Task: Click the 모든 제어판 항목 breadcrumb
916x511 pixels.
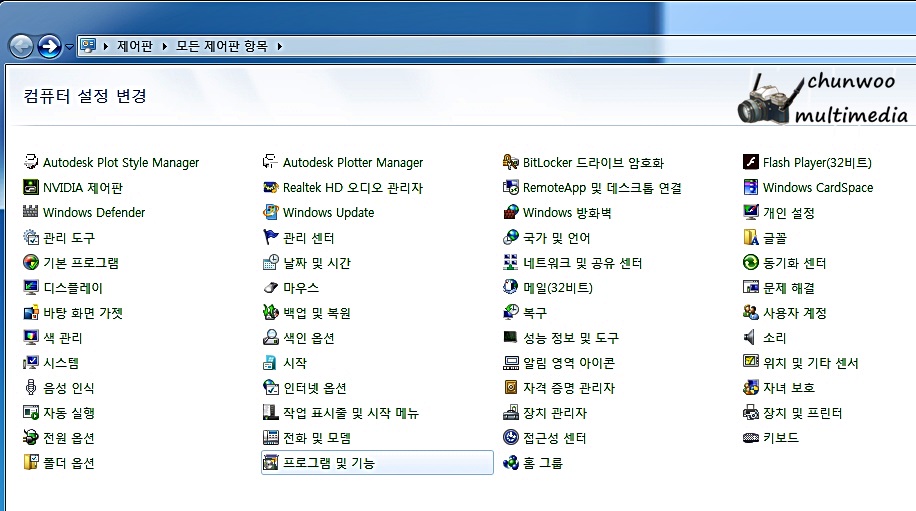Action: (x=222, y=46)
